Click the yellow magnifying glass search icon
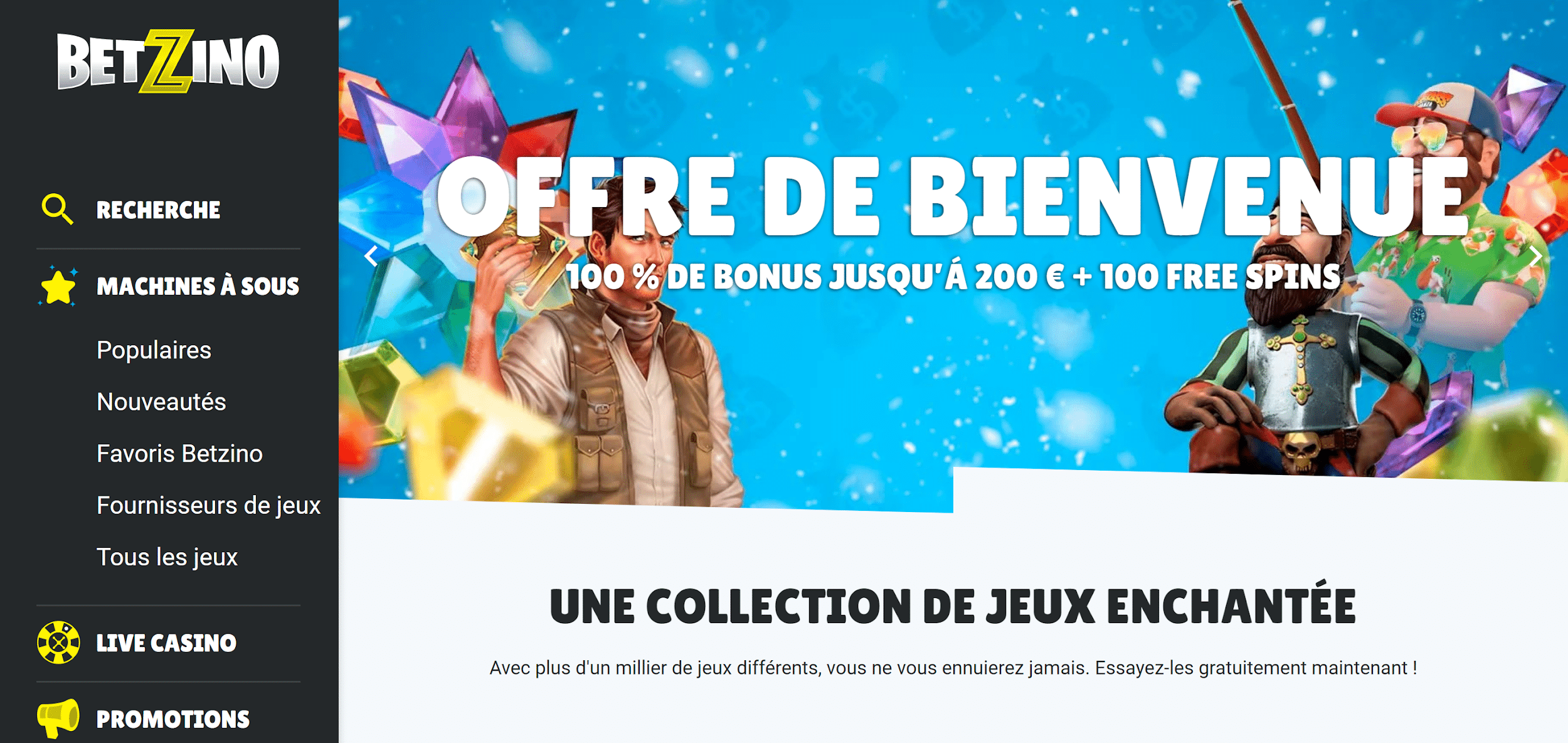The image size is (1568, 743). coord(57,210)
